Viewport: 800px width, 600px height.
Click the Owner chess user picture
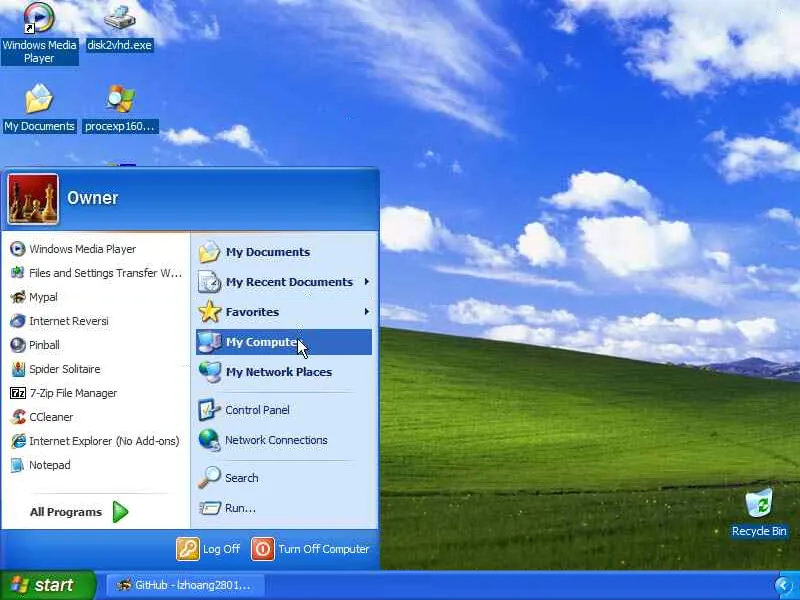(x=33, y=199)
